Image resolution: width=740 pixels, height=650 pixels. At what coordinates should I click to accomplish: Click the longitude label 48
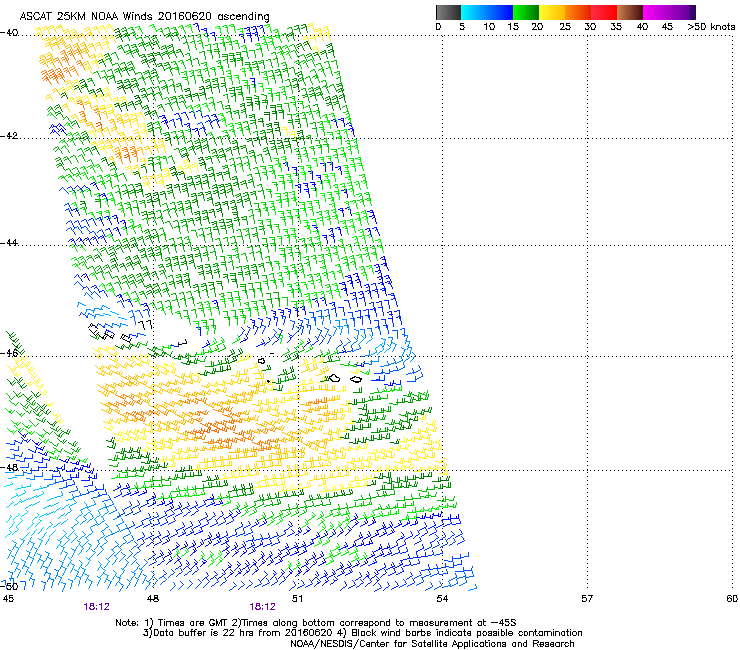[x=152, y=599]
